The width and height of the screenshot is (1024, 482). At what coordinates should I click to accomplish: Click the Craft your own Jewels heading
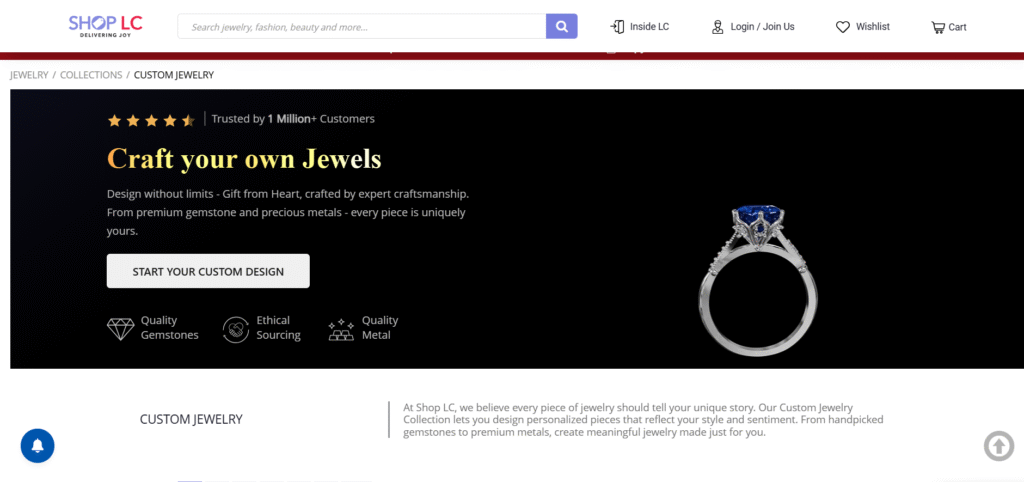pos(244,159)
